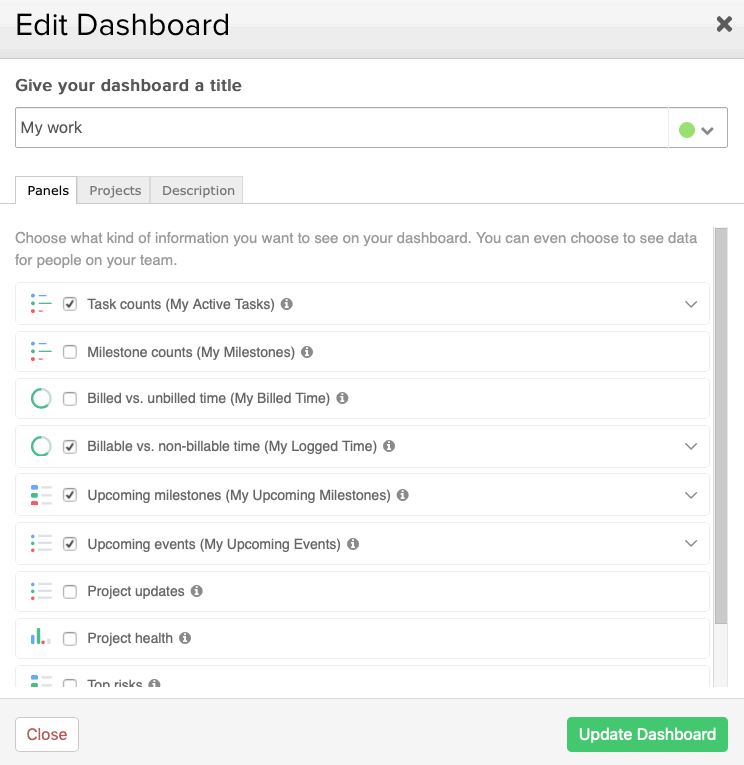
Task: Switch to the Projects tab
Action: click(x=115, y=190)
